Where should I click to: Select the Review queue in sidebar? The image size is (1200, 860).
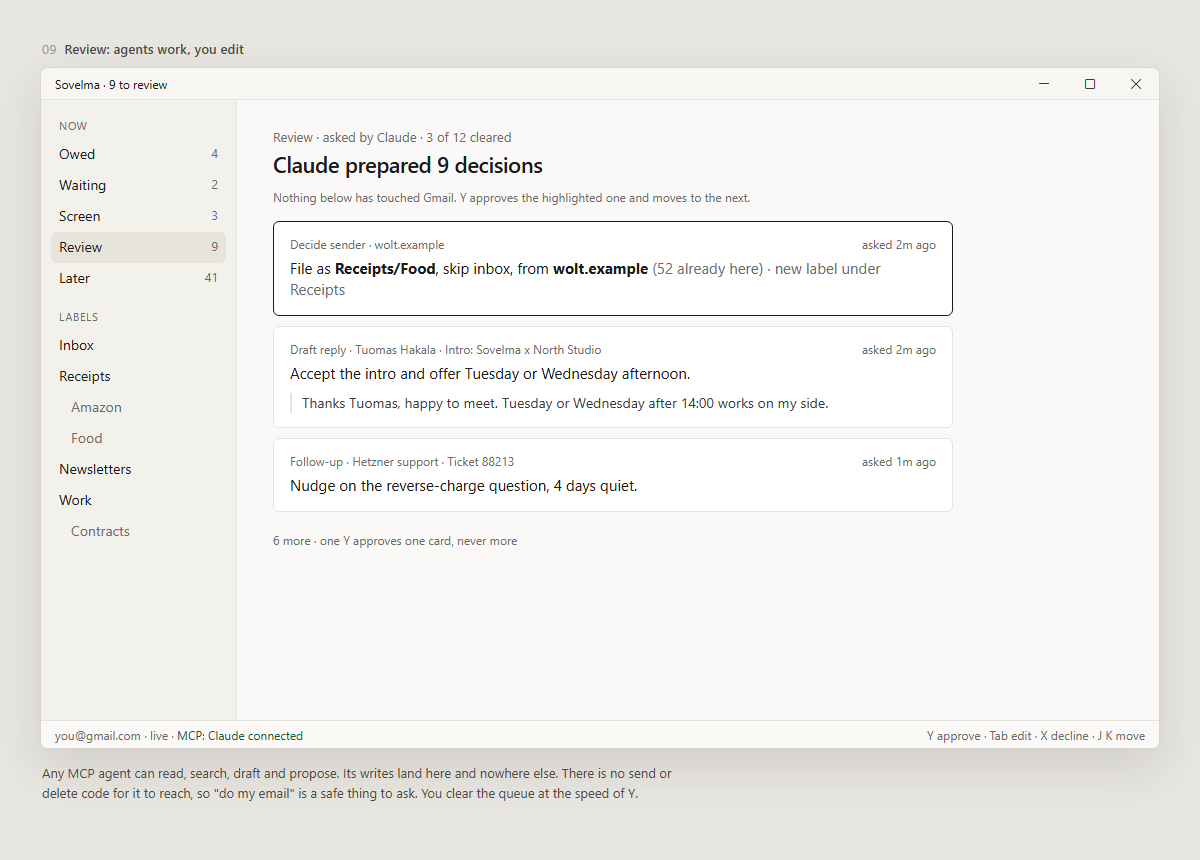(x=138, y=247)
